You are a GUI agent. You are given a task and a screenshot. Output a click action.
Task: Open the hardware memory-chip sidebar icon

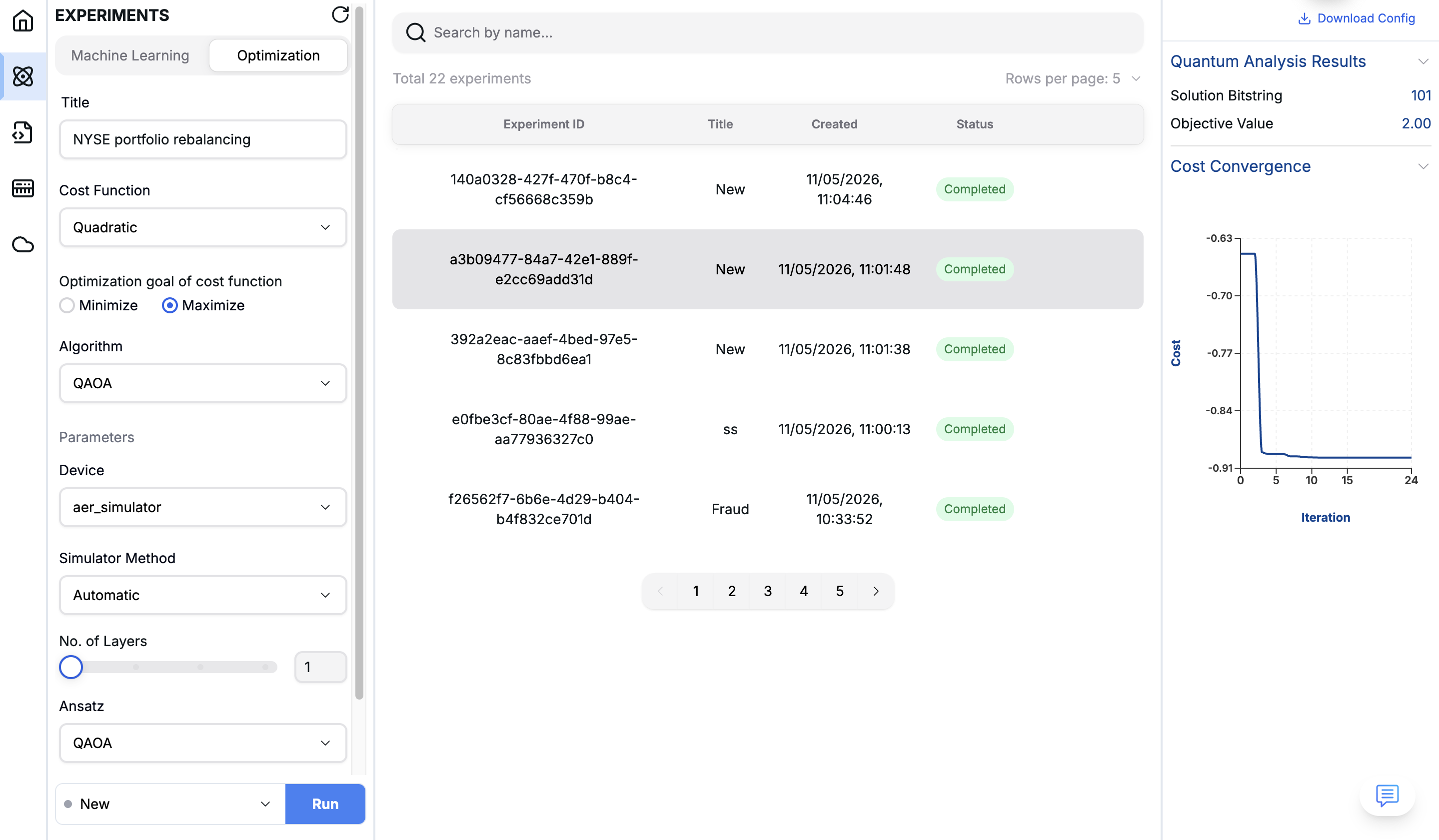pyautogui.click(x=23, y=188)
